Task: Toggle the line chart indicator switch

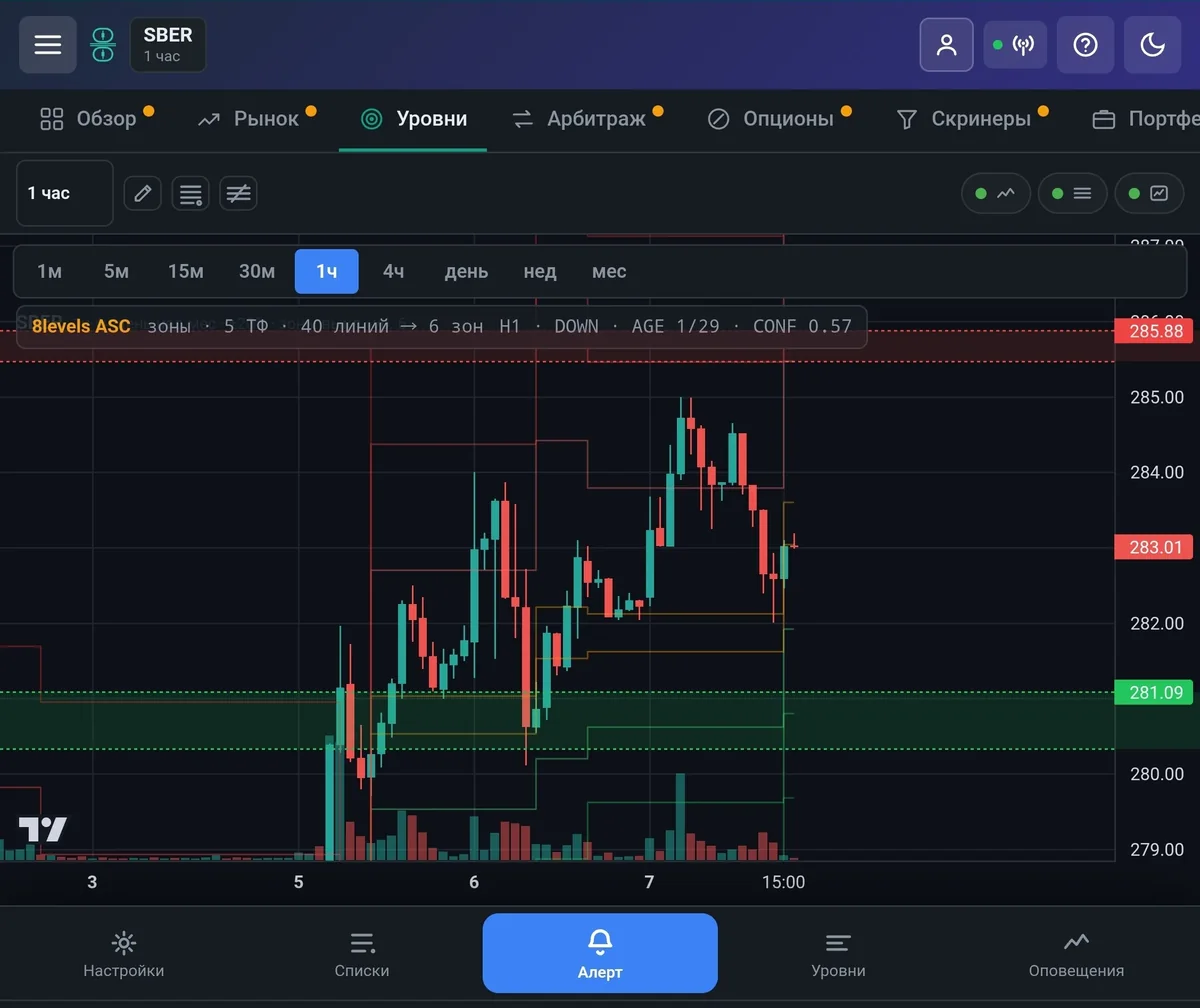Action: [x=996, y=194]
